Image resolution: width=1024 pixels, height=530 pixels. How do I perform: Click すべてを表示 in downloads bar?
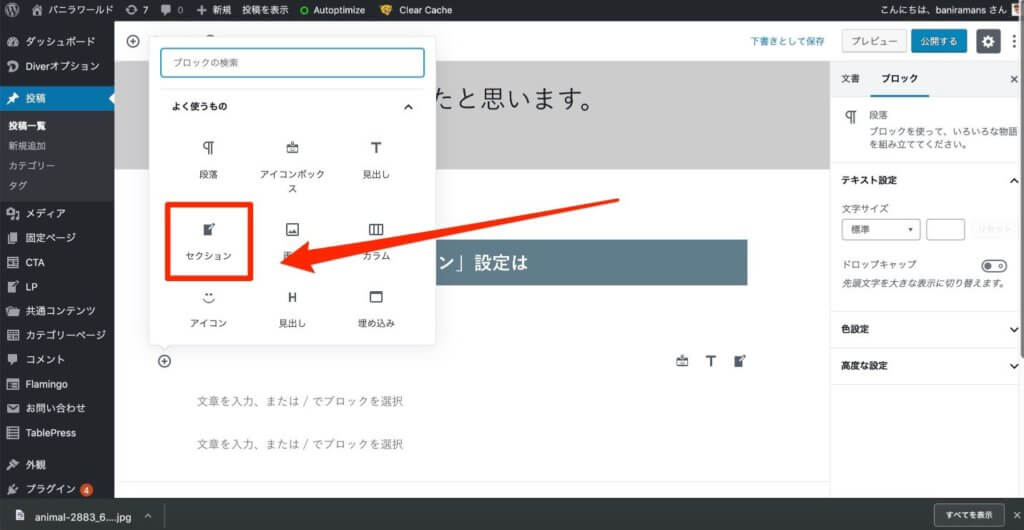pos(968,514)
